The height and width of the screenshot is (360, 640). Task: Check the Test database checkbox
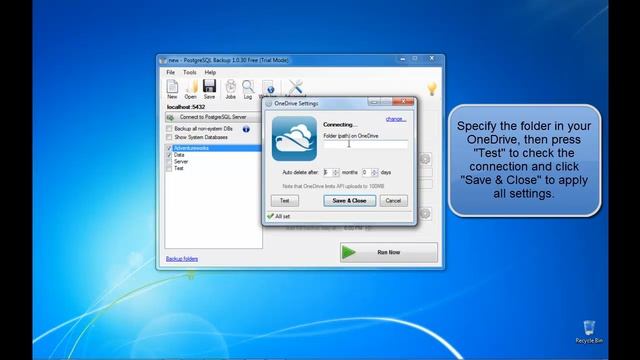click(x=169, y=168)
